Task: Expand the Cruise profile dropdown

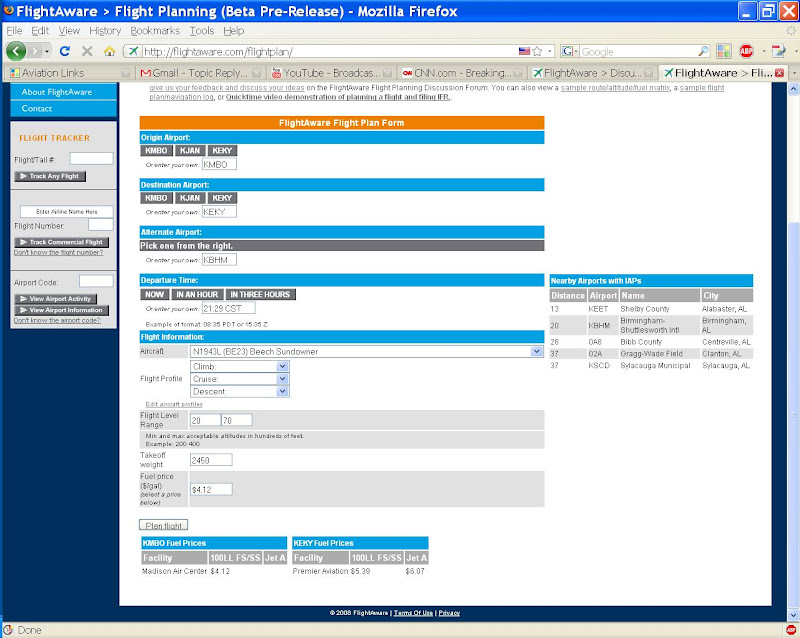Action: 283,379
